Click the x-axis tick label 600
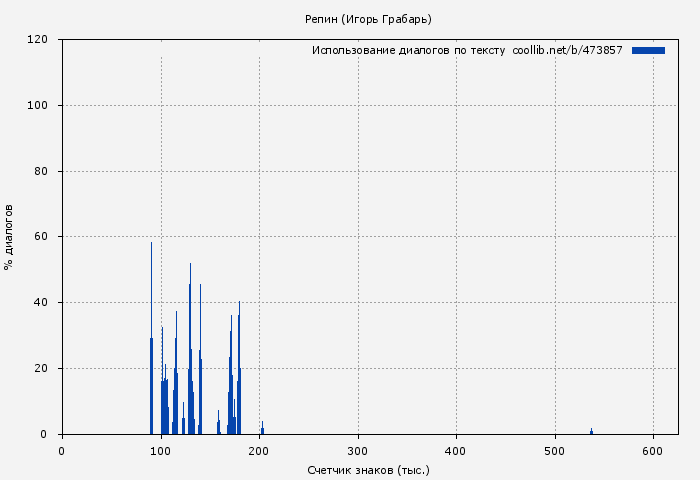Viewport: 700px width, 480px height. pos(654,451)
